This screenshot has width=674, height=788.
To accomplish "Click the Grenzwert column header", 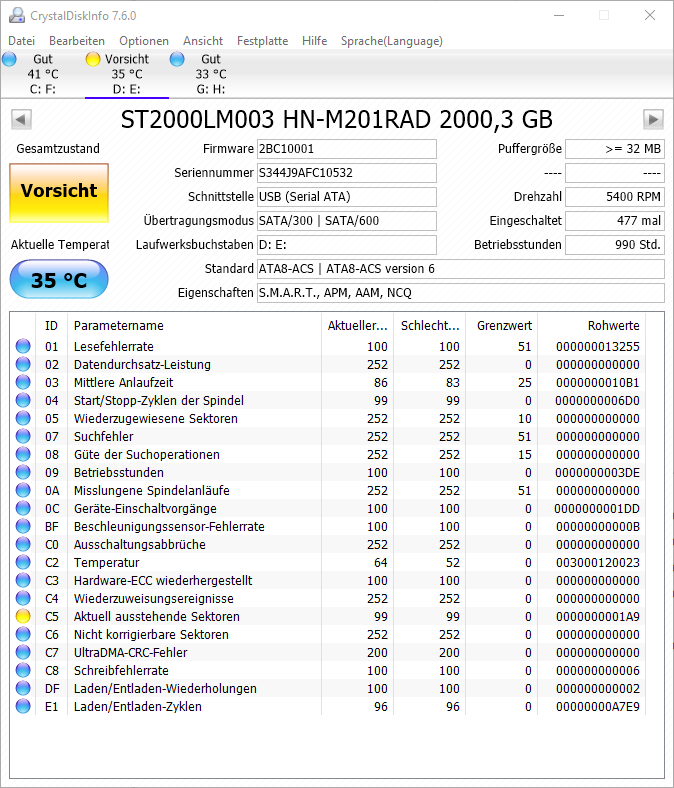I will (502, 326).
